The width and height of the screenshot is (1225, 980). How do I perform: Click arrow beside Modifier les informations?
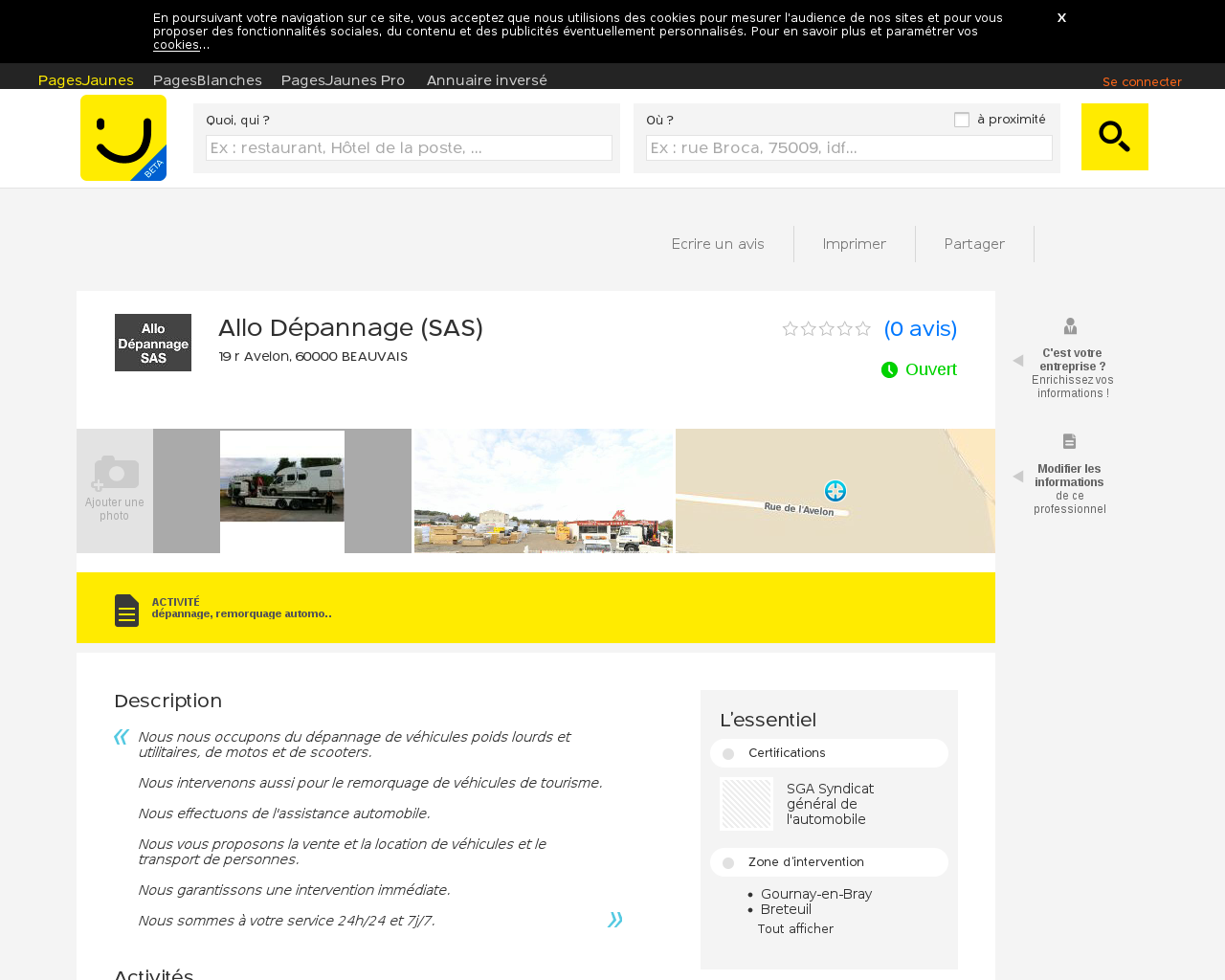(x=1018, y=477)
